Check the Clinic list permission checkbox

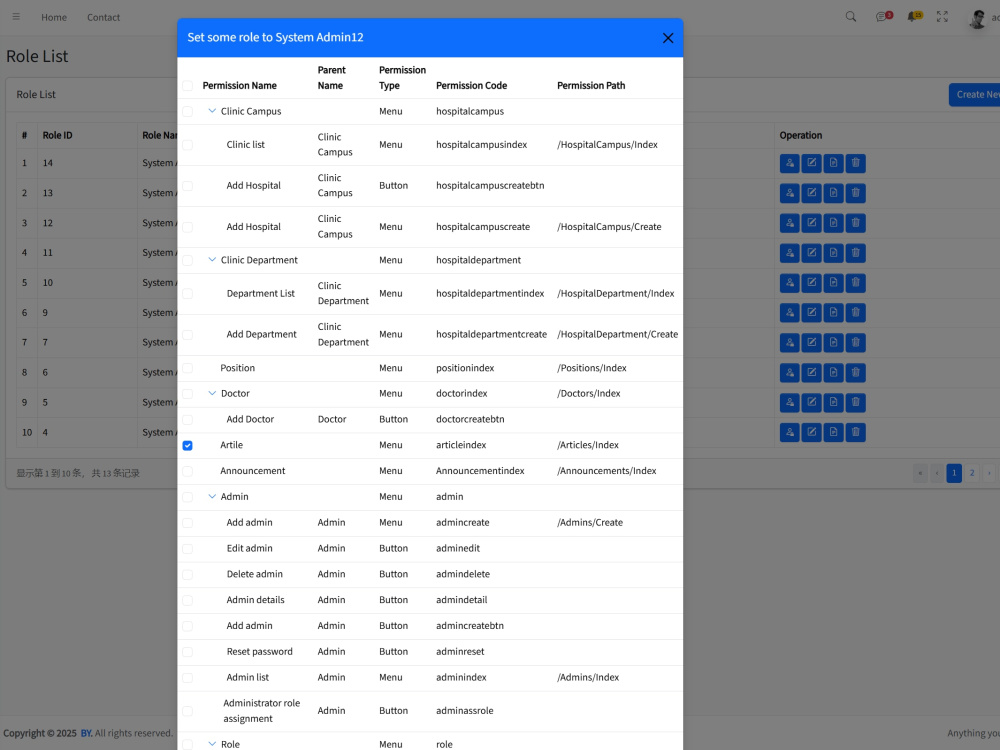(x=188, y=145)
